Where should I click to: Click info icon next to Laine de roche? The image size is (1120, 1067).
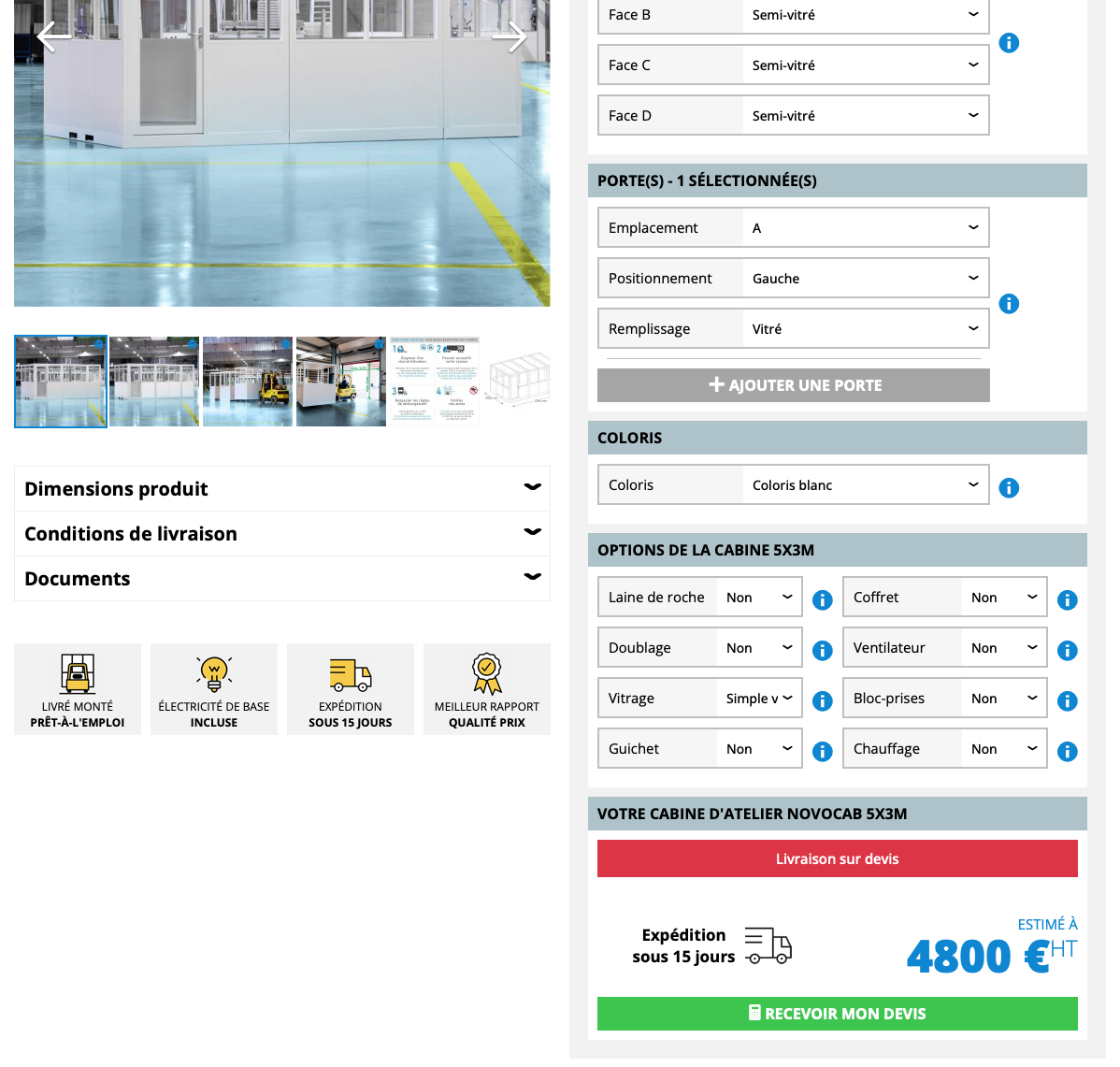(x=822, y=599)
